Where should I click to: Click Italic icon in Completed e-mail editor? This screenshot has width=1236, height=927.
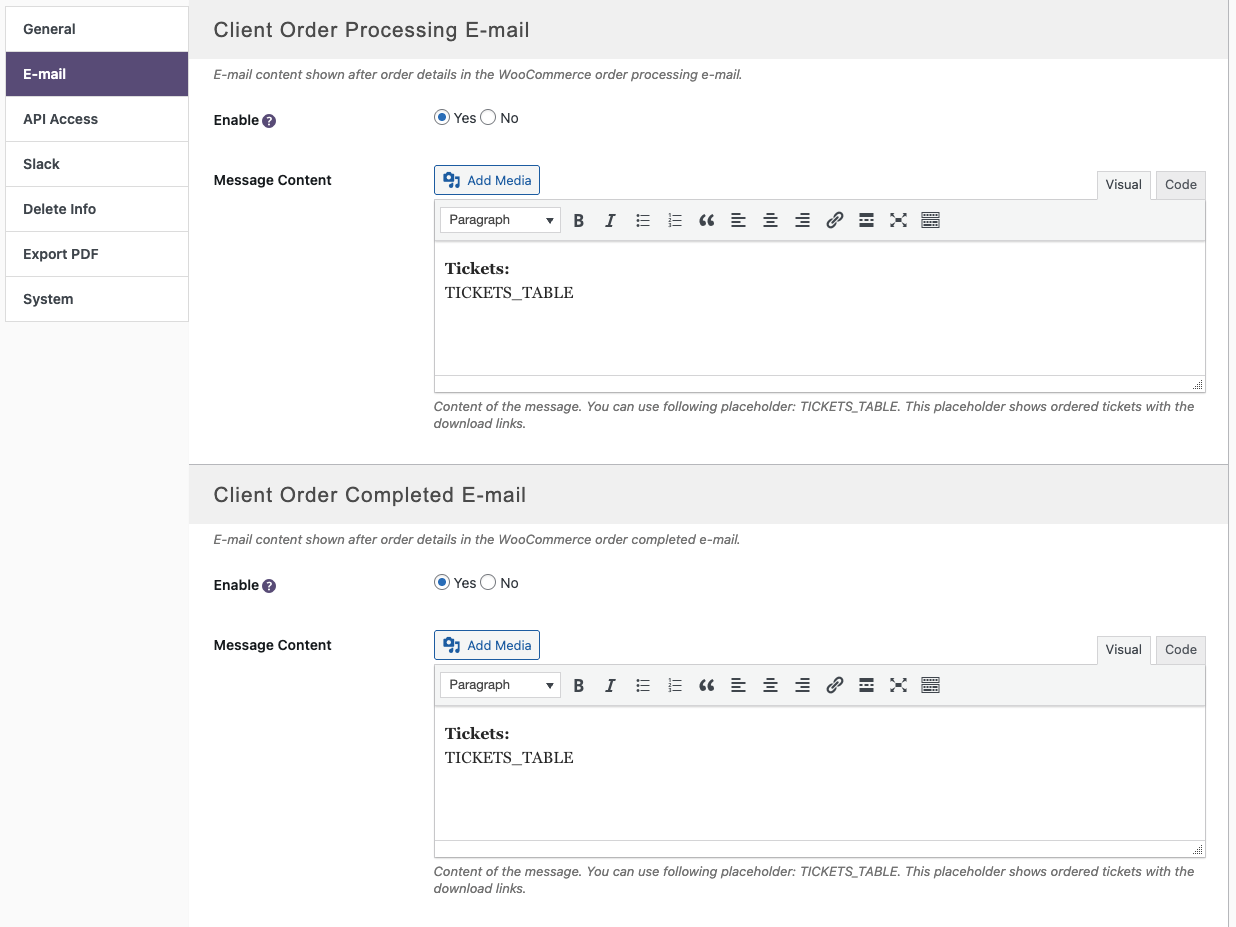(x=610, y=686)
